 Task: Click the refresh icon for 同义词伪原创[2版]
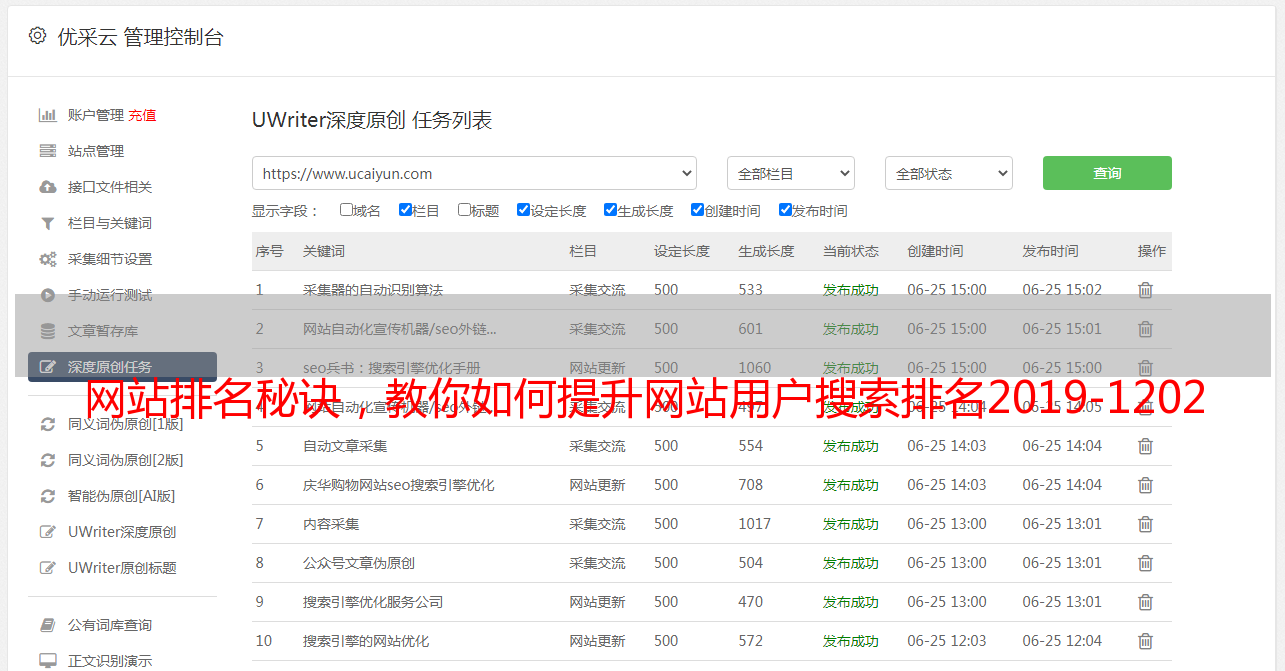(47, 460)
